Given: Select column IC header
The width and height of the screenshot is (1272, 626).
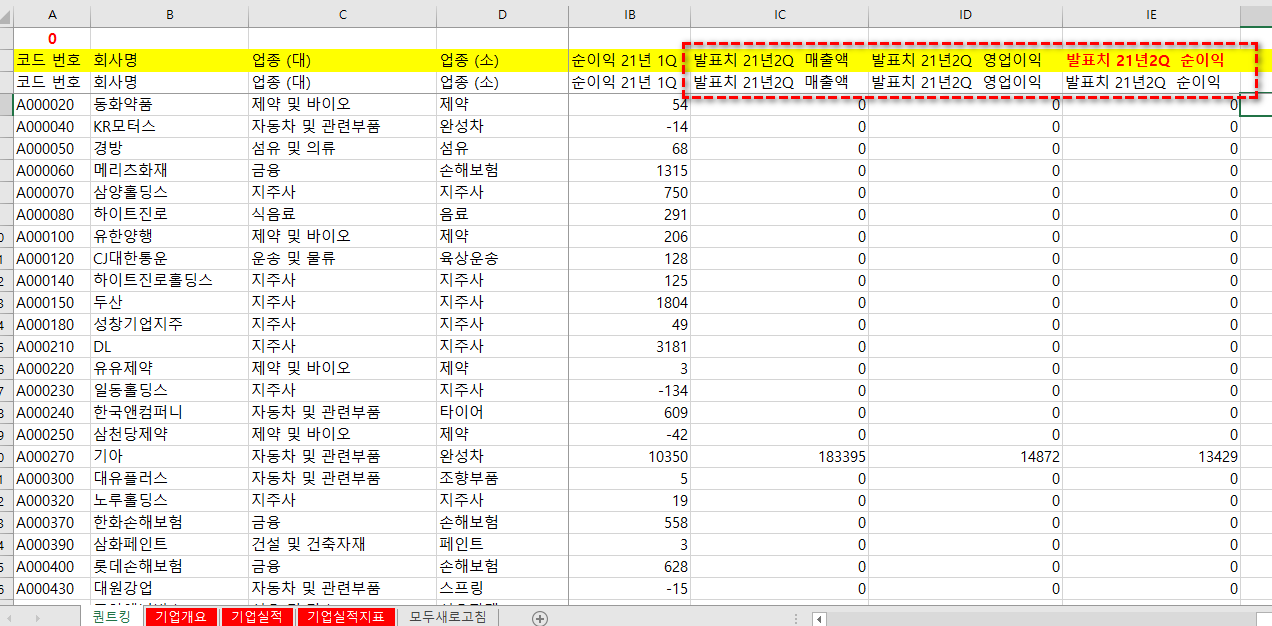Looking at the screenshot, I should pos(779,15).
